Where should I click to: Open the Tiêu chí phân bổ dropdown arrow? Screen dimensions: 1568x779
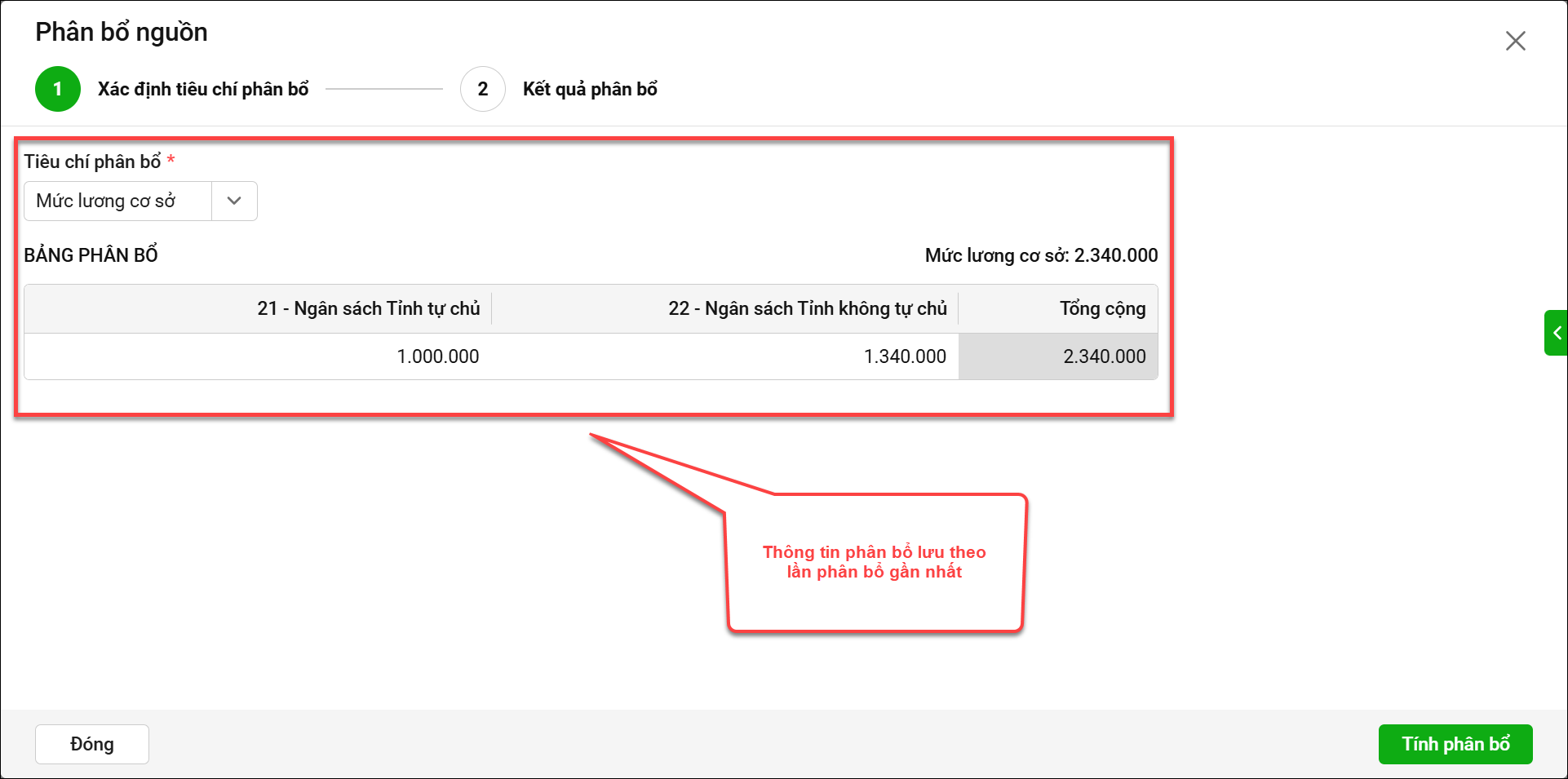pos(234,201)
